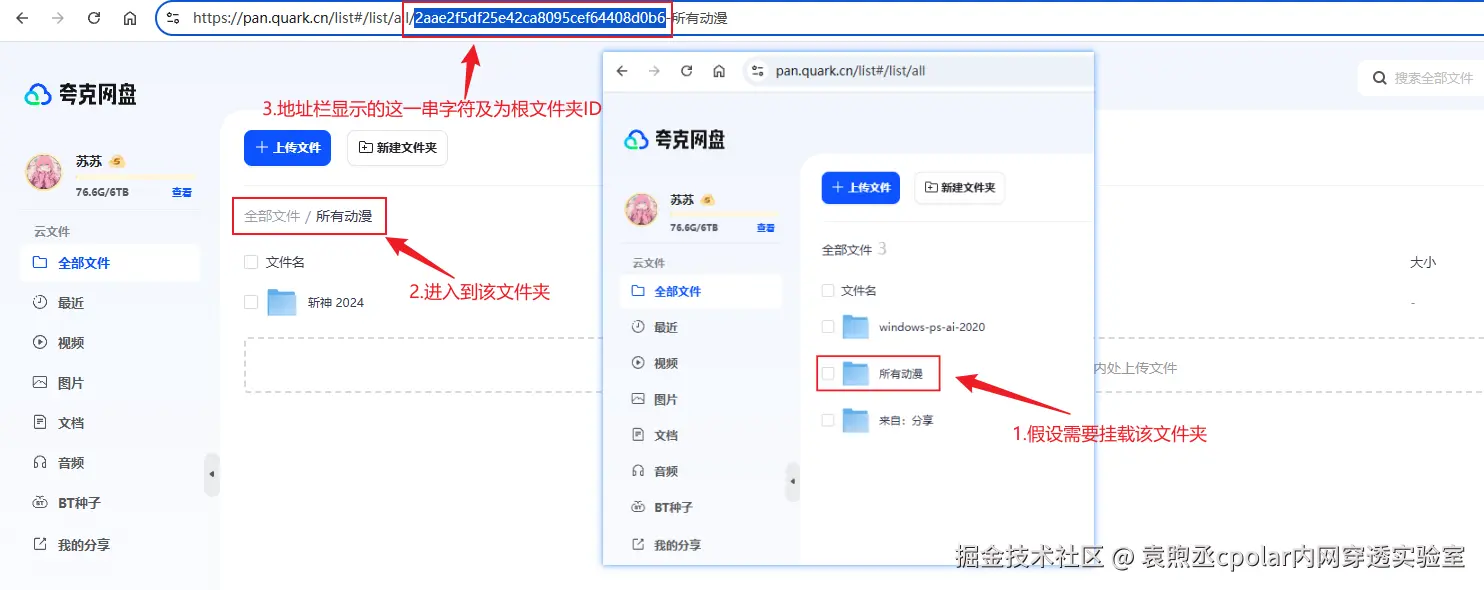Click the back arrow in the outer browser

(22, 18)
